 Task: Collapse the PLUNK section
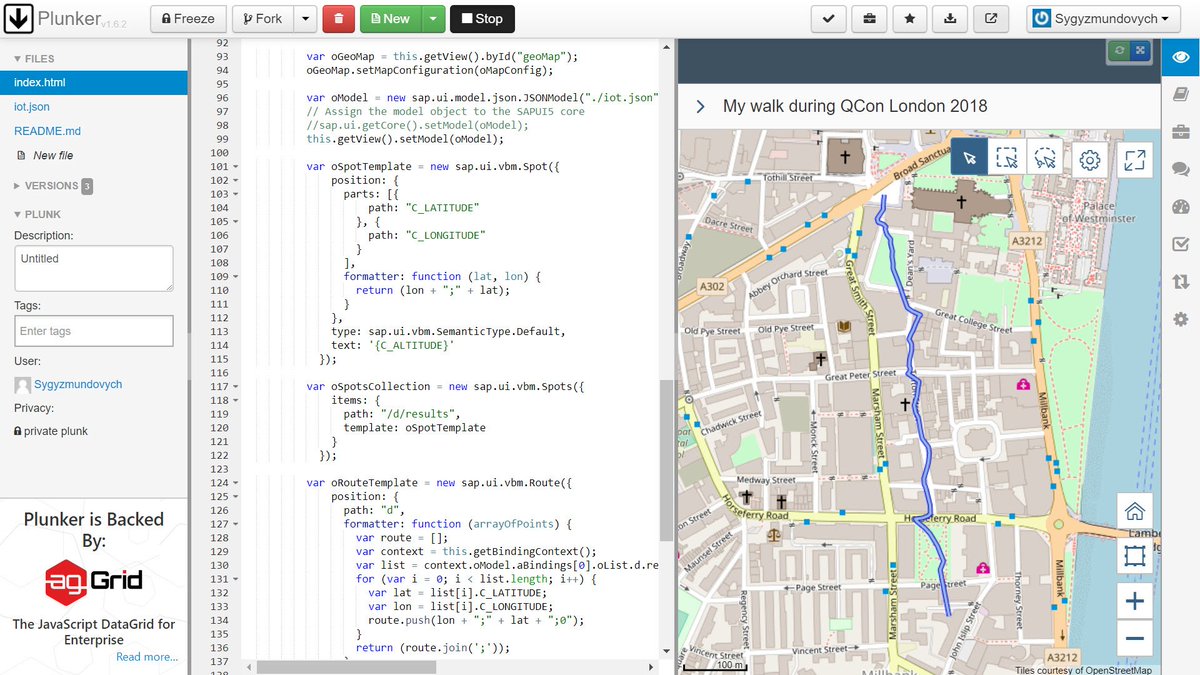[37, 214]
